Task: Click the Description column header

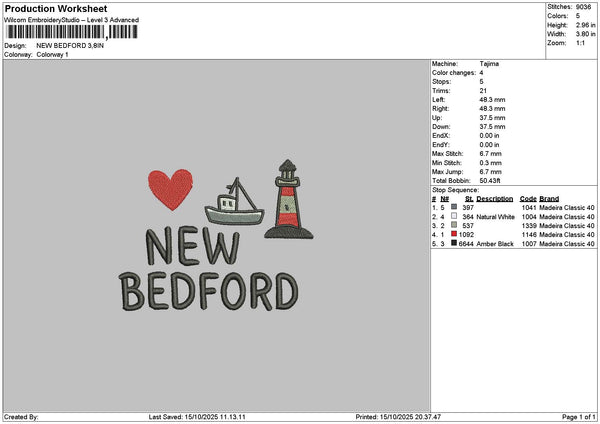Action: pyautogui.click(x=495, y=198)
